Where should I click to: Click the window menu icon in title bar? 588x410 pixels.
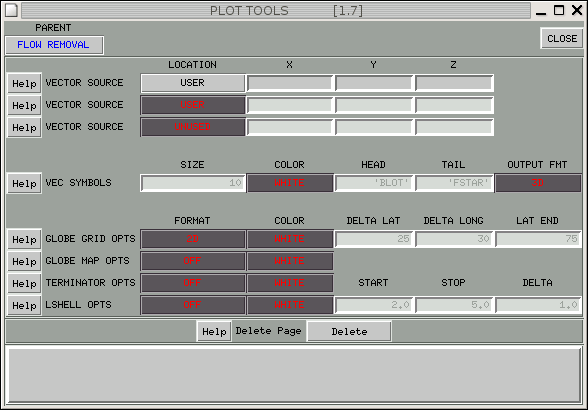point(11,10)
